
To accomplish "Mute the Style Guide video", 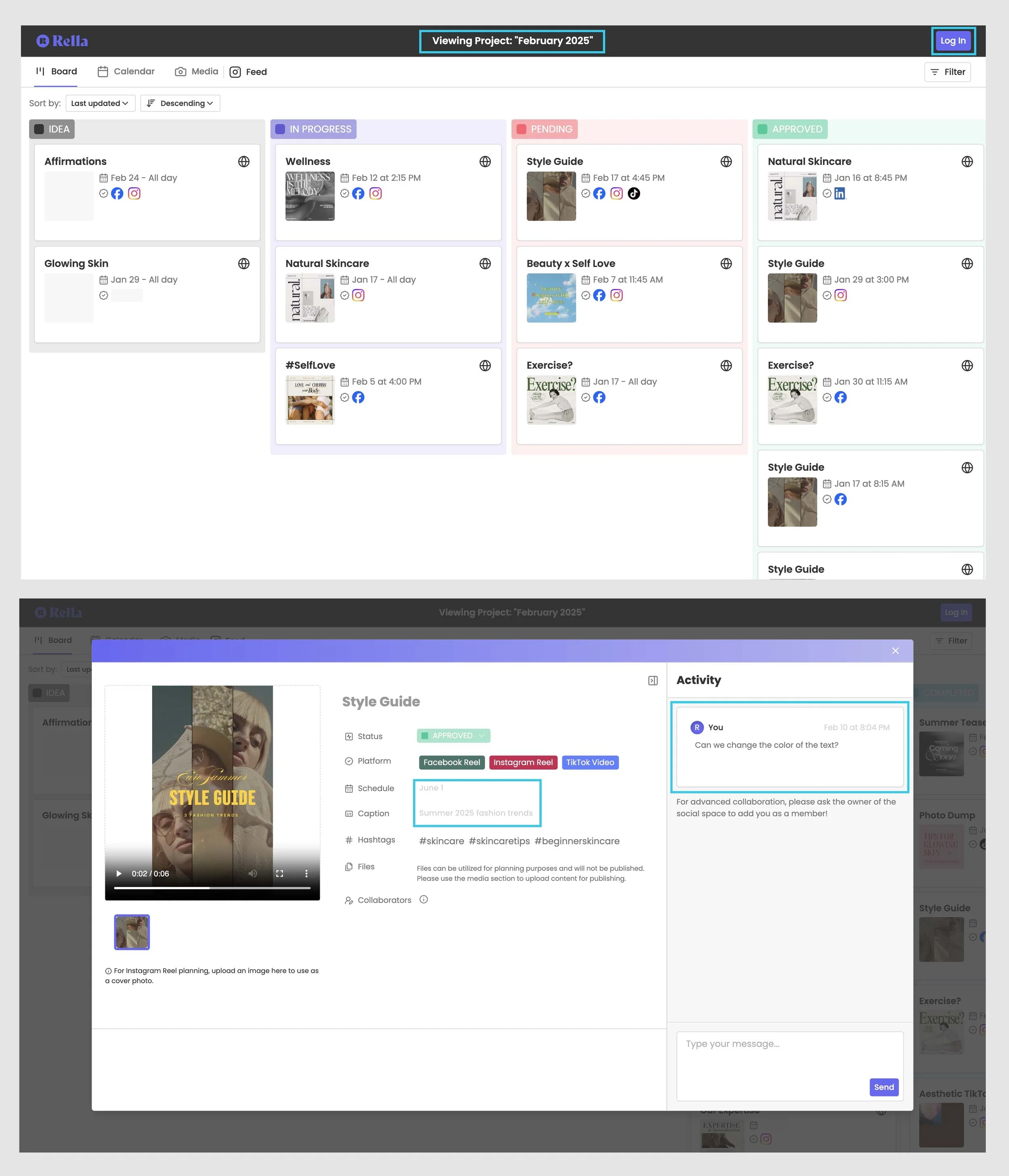I will [253, 873].
